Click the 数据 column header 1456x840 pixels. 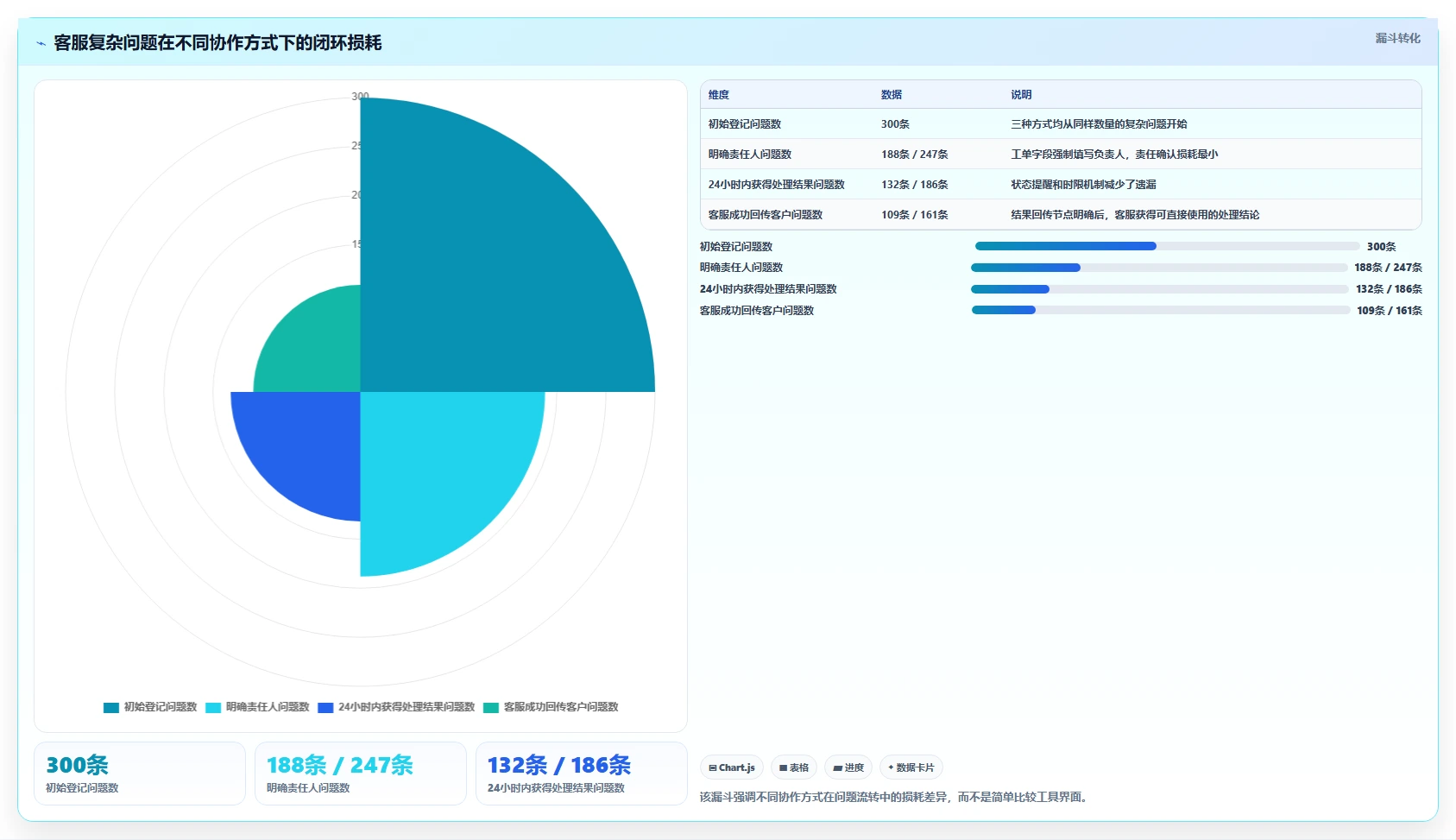[892, 95]
